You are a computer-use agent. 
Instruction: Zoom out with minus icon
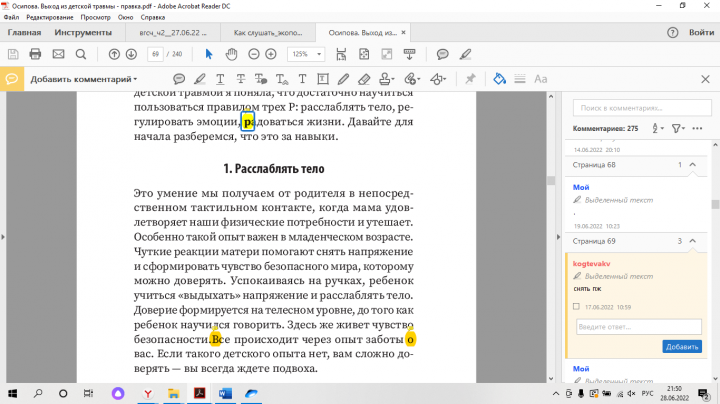(x=253, y=54)
